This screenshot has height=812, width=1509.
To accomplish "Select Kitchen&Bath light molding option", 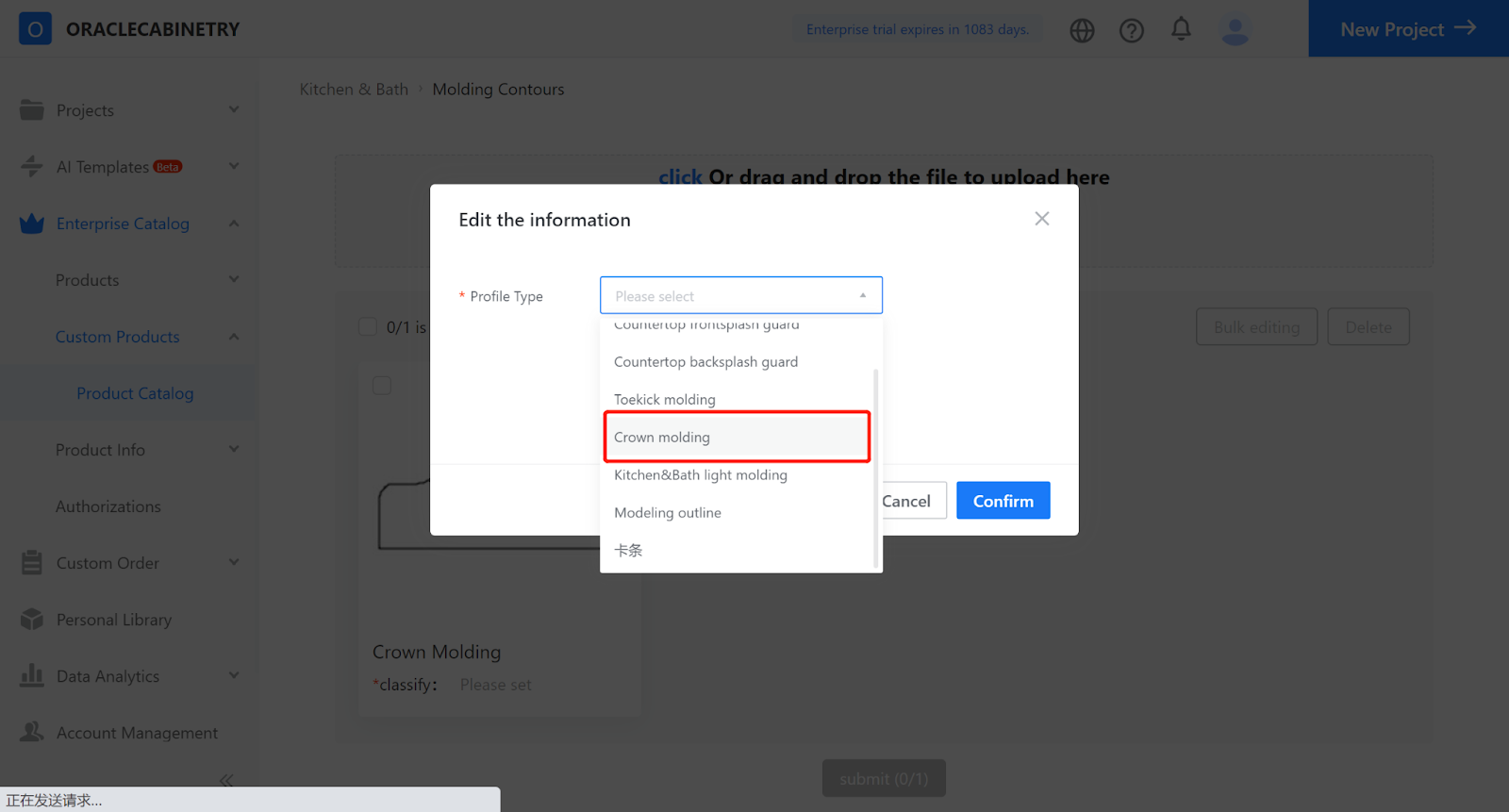I will [737, 475].
